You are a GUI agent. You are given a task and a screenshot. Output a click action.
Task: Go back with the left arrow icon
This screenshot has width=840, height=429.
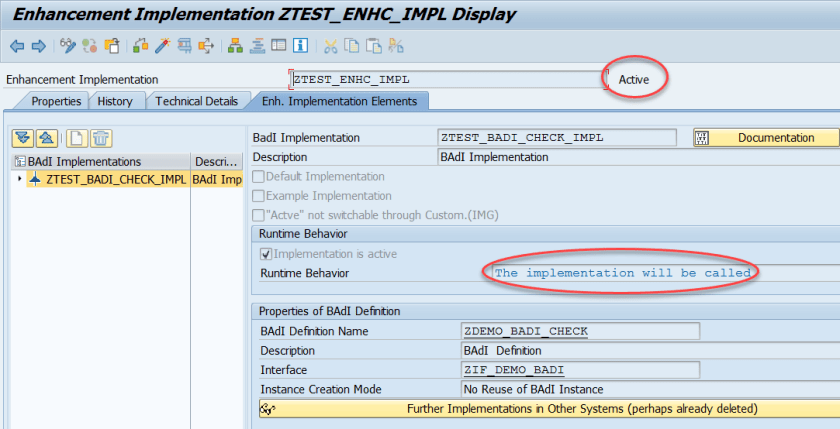(17, 46)
